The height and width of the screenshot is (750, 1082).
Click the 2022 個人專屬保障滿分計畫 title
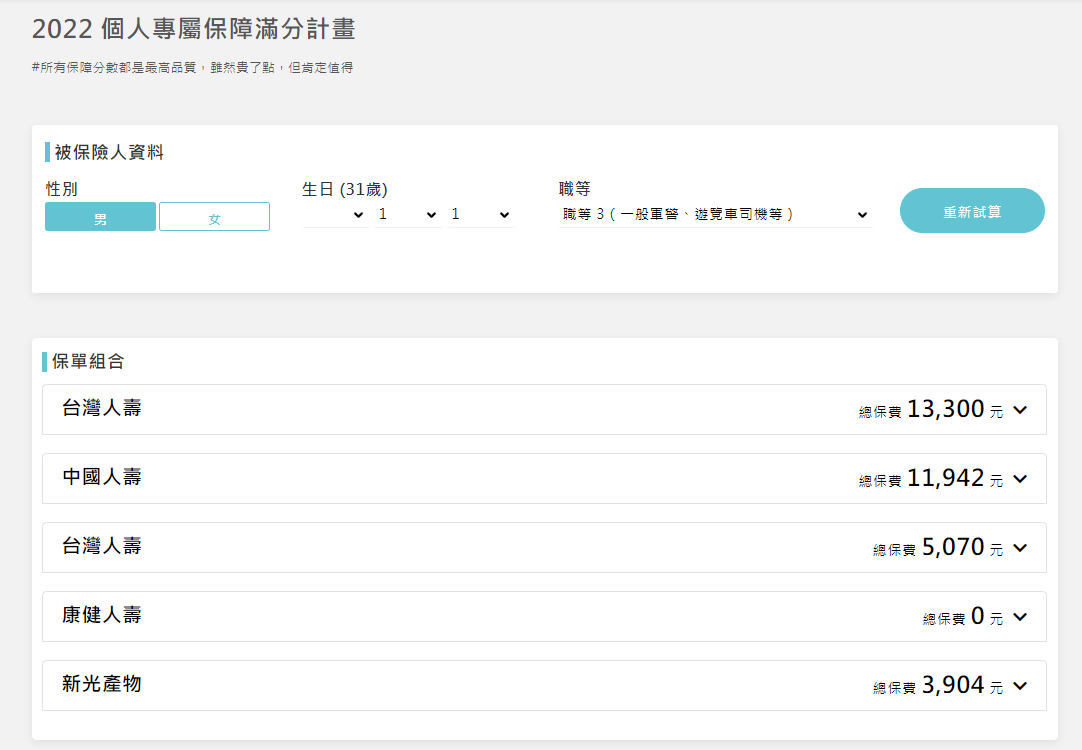(x=193, y=29)
